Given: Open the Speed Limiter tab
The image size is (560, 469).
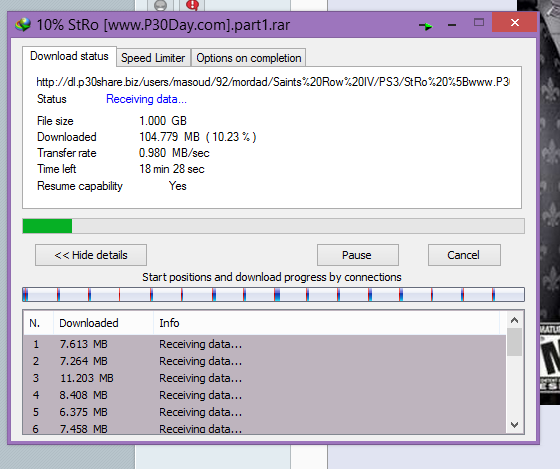Looking at the screenshot, I should [153, 58].
